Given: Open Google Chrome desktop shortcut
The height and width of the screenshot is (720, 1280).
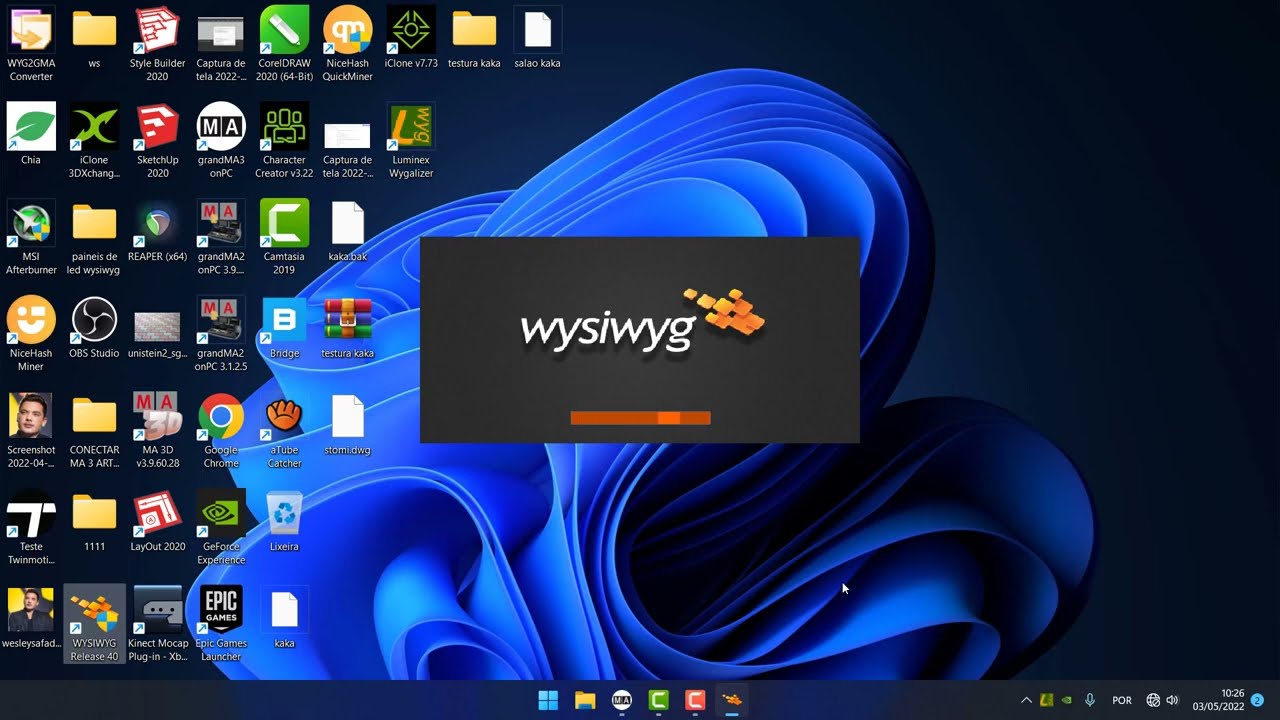Looking at the screenshot, I should pos(221,431).
